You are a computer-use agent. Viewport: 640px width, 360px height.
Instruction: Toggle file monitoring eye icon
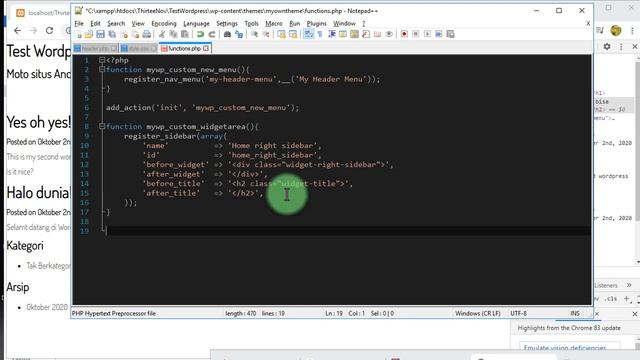pos(389,34)
